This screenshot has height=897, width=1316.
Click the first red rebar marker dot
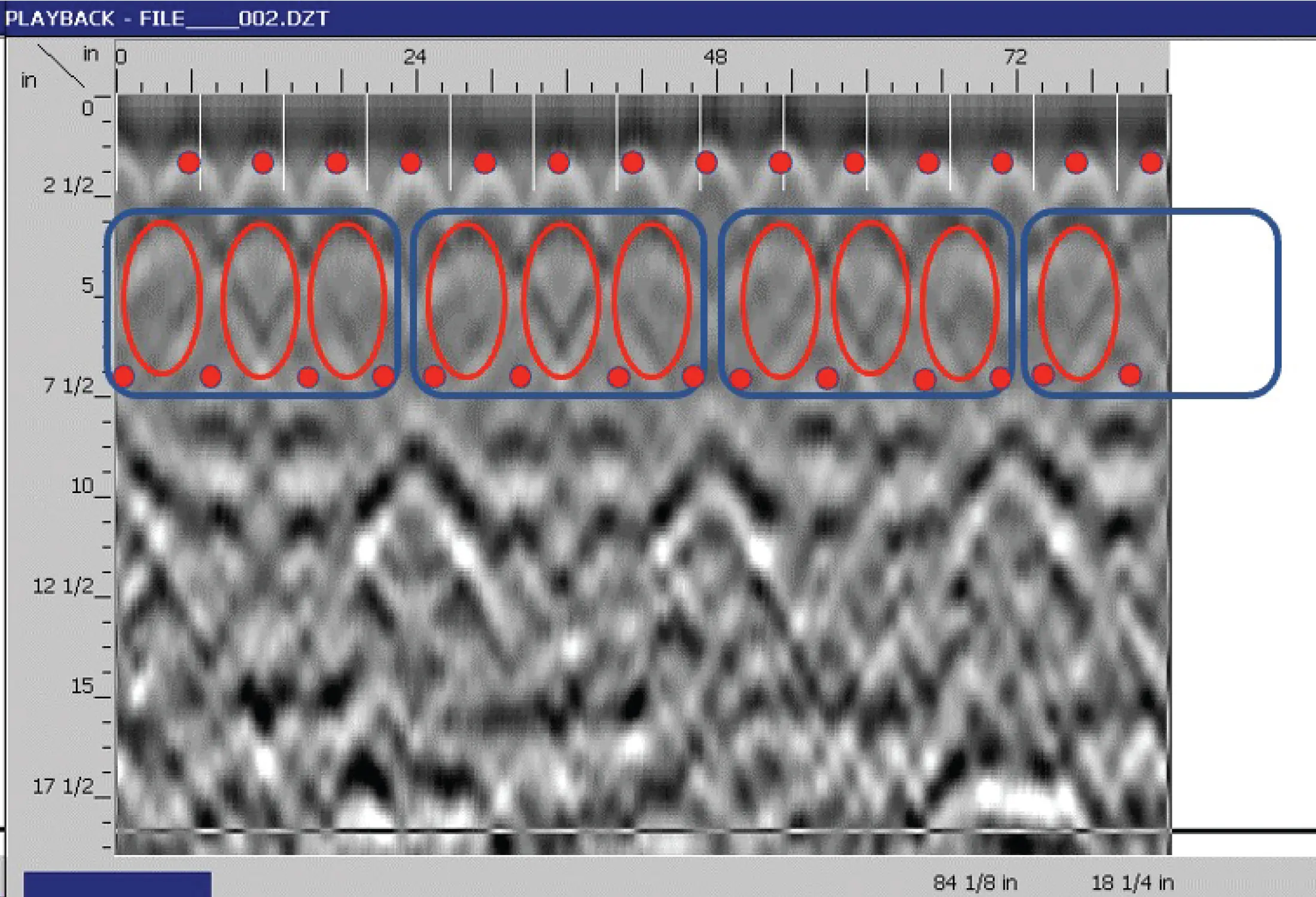(189, 162)
